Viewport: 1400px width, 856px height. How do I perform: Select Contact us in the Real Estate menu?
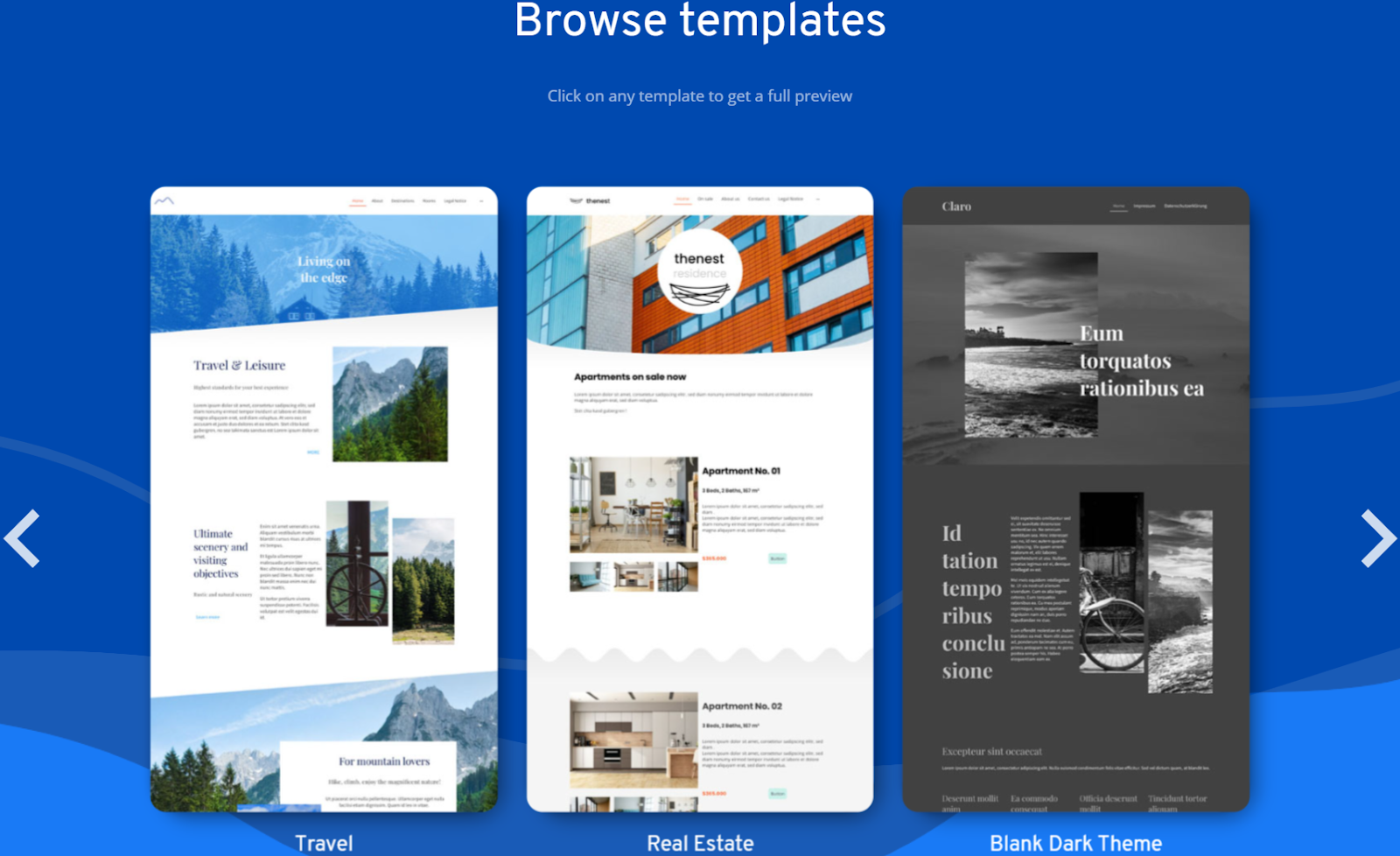tap(758, 200)
